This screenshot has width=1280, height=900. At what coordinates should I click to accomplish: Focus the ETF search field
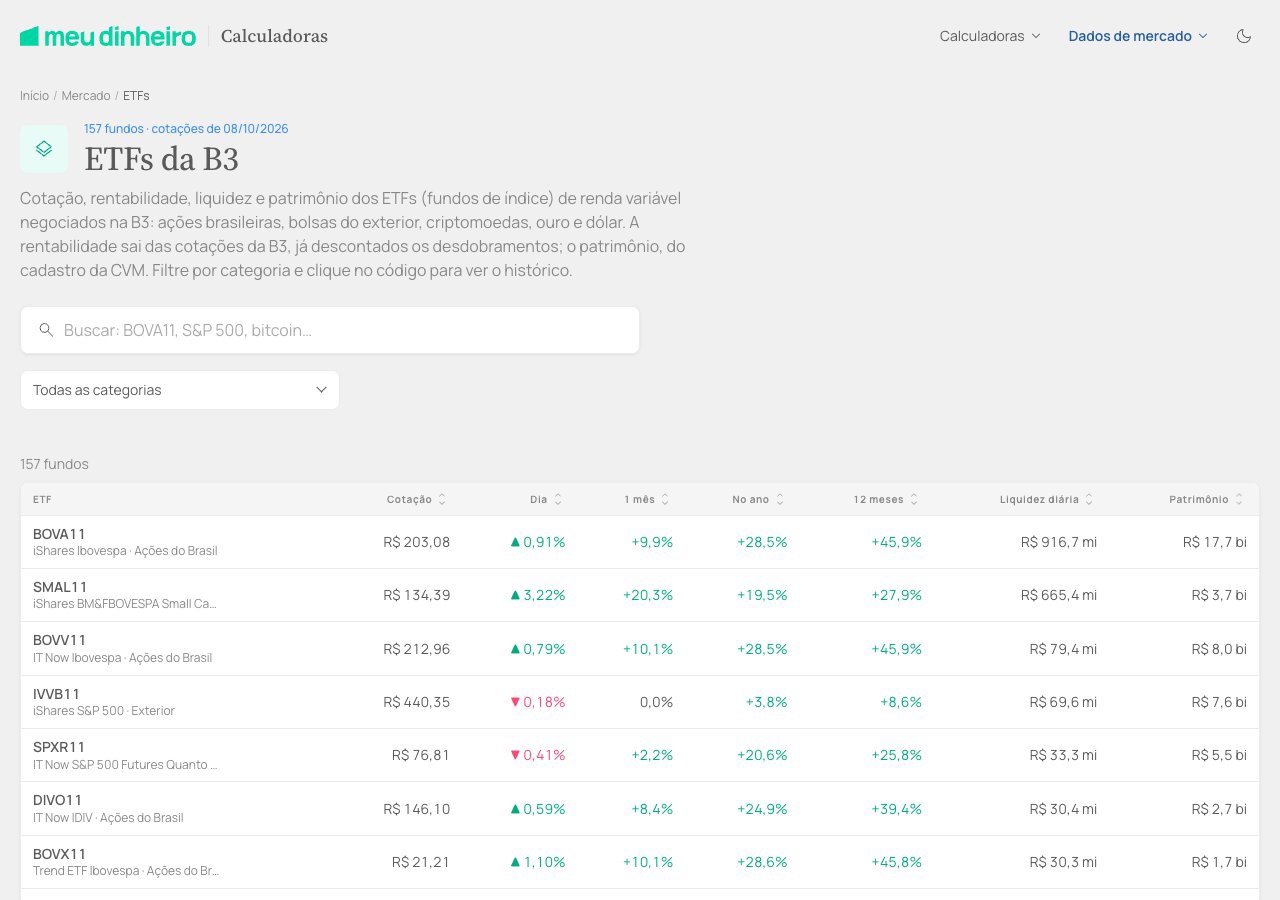click(330, 330)
